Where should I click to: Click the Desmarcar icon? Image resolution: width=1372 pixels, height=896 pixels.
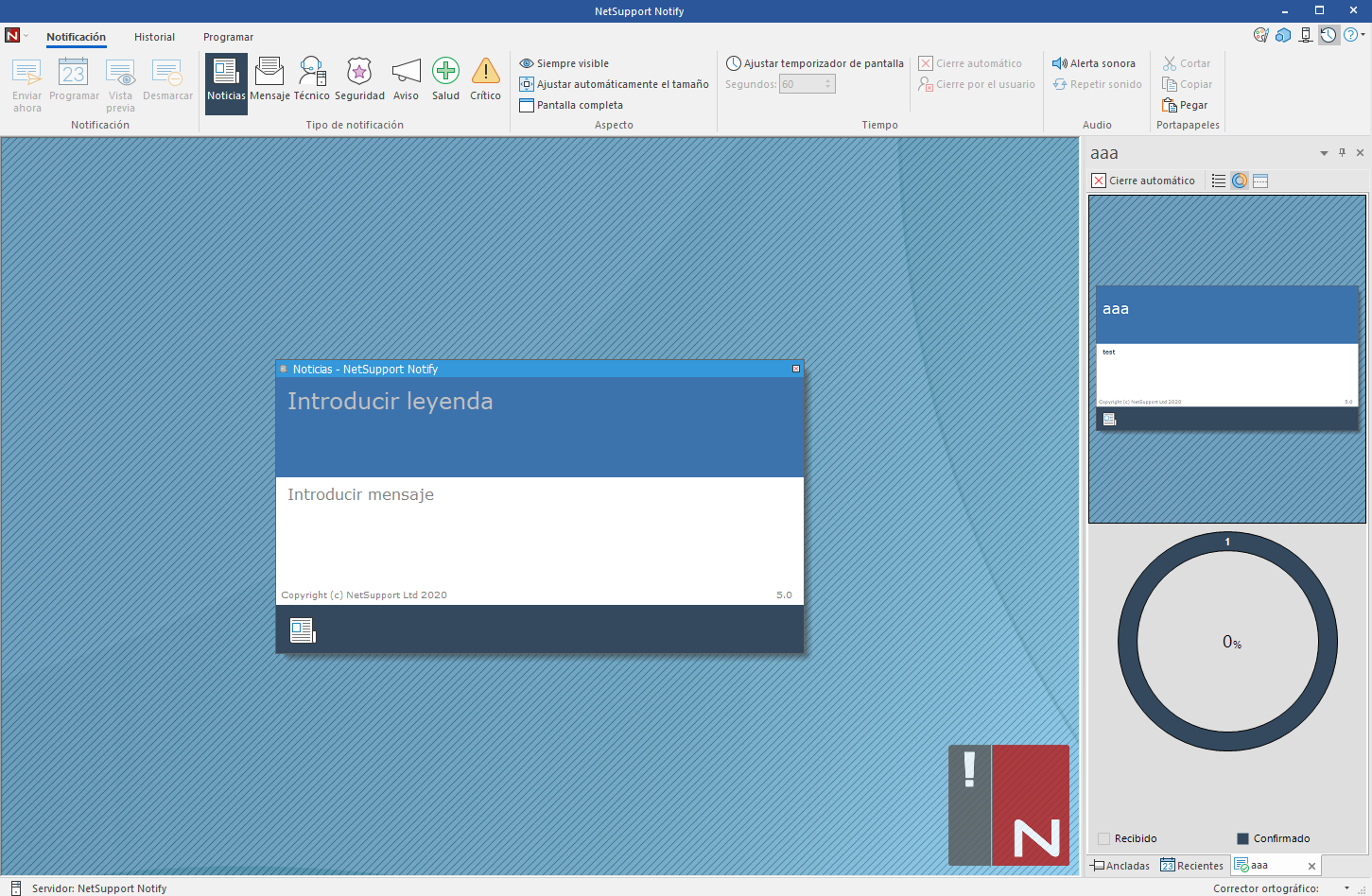point(167,72)
